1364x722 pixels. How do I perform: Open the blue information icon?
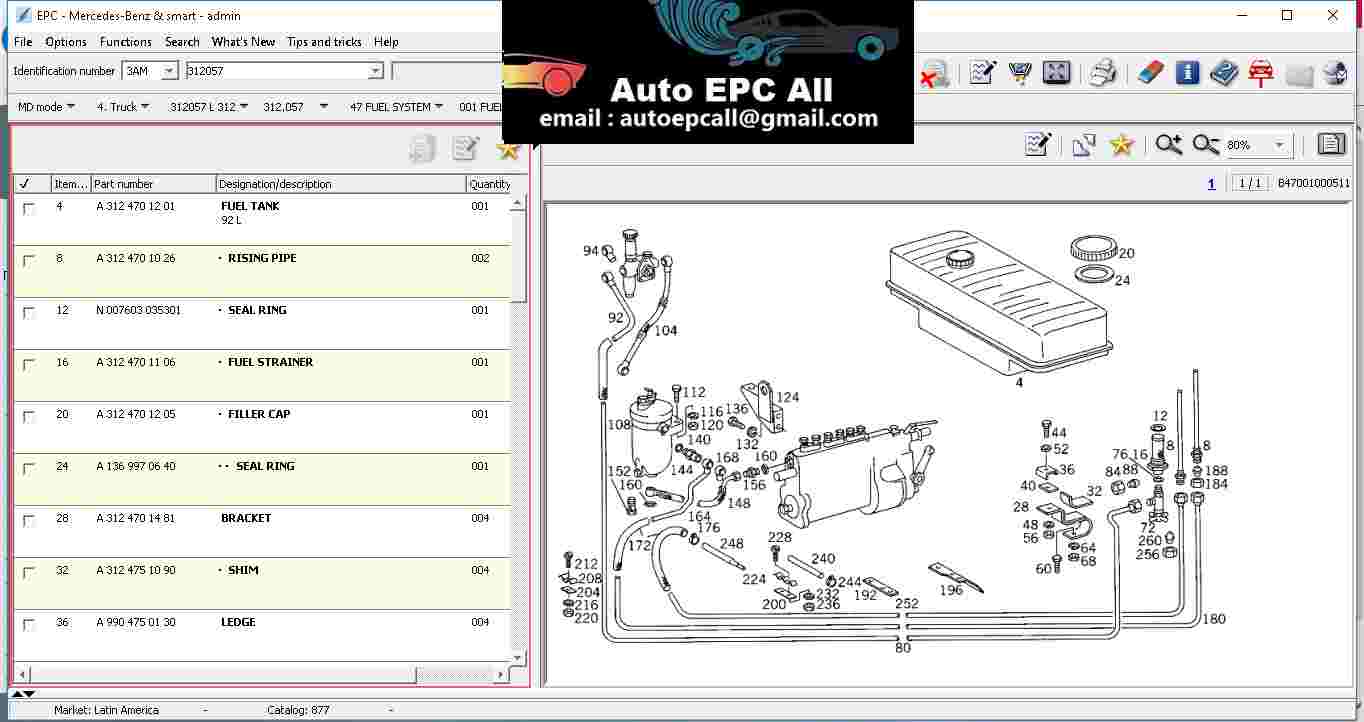coord(1187,72)
